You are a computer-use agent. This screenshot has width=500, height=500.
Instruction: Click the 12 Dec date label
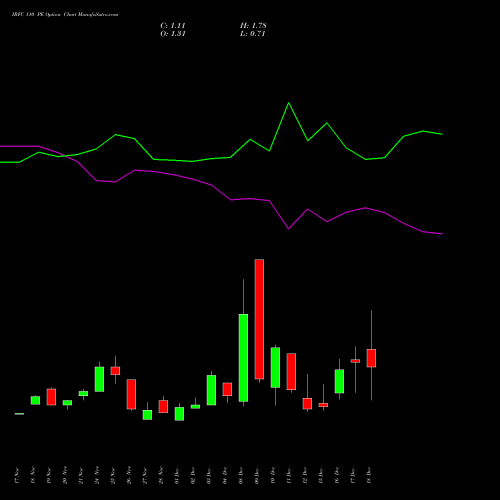coord(305,476)
